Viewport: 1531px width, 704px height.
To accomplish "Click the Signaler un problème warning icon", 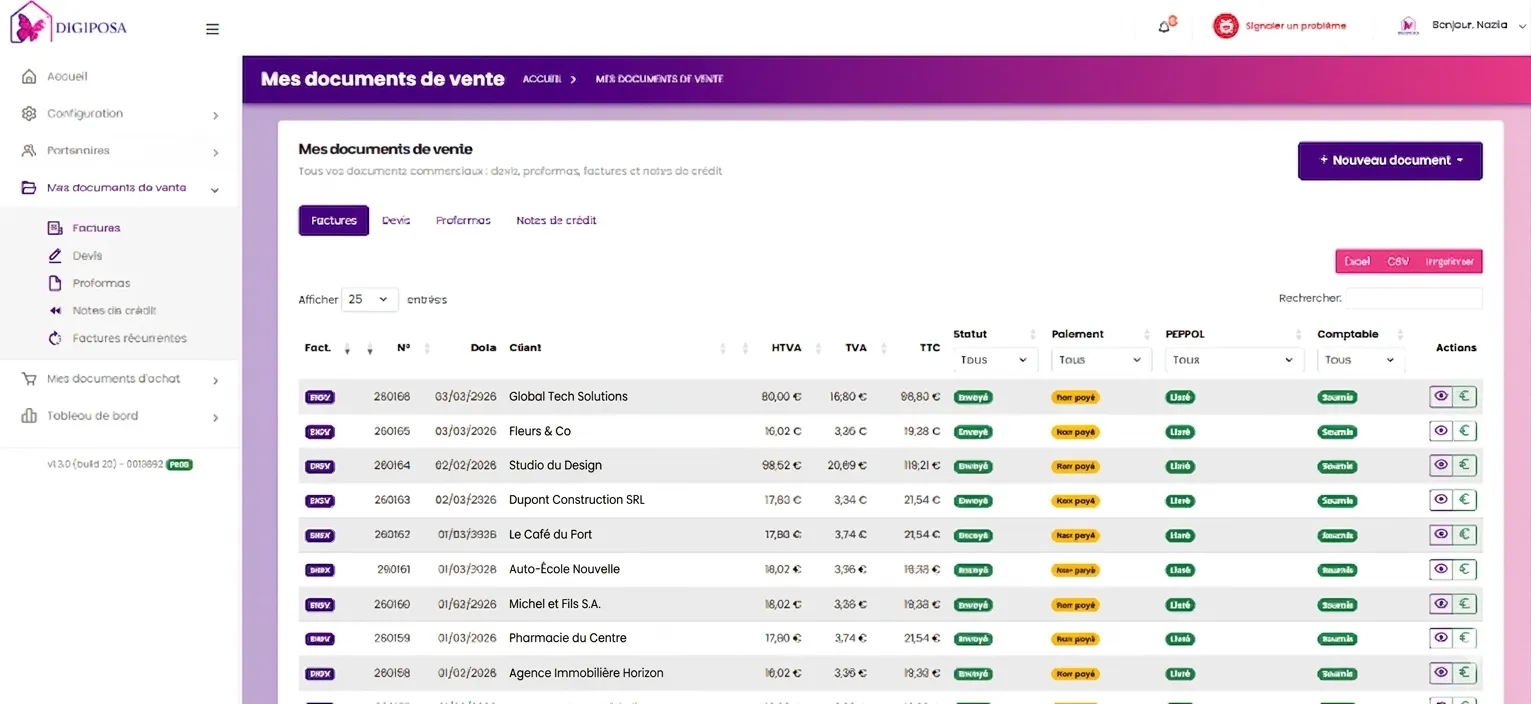I will click(1226, 26).
